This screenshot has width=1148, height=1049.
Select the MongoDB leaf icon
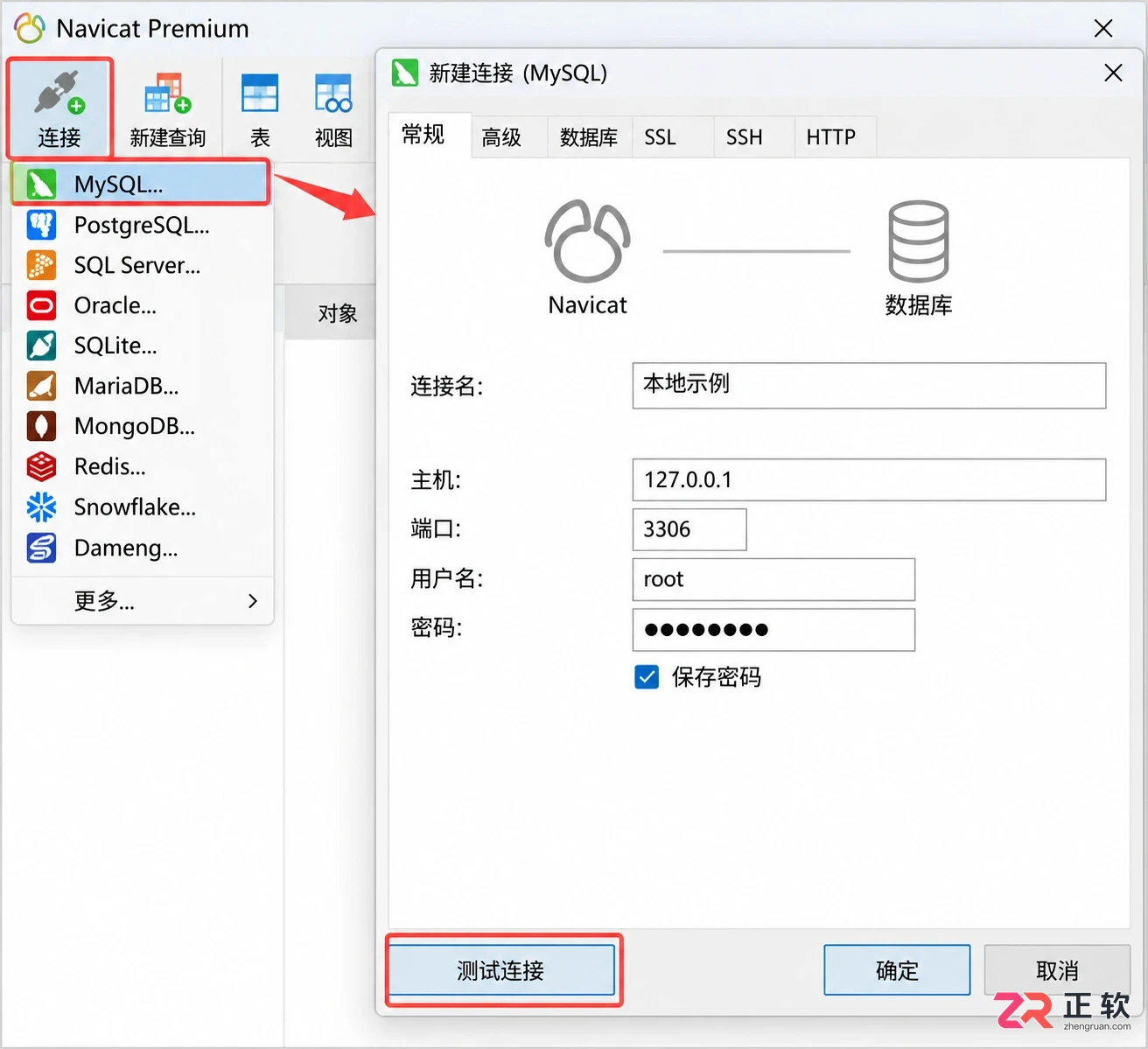41,426
